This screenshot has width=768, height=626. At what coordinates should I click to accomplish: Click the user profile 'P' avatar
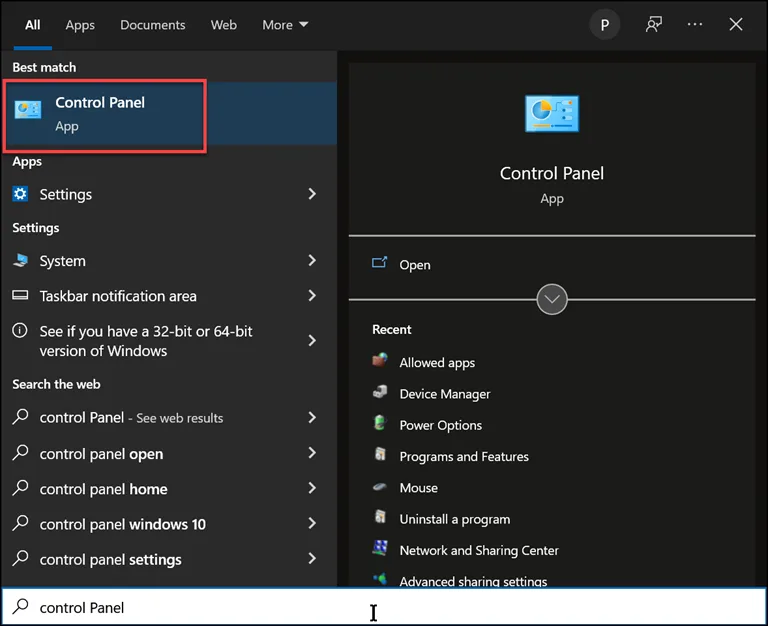click(x=604, y=25)
